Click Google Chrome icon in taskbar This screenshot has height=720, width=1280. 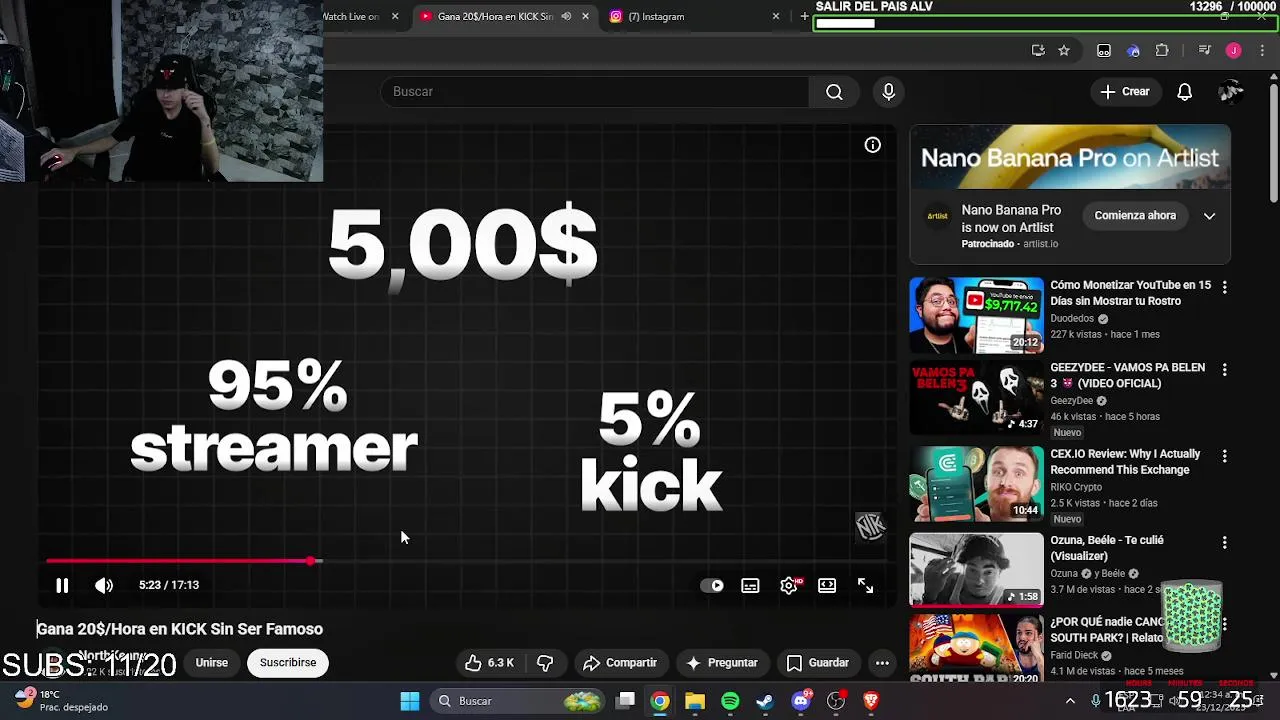pos(660,701)
